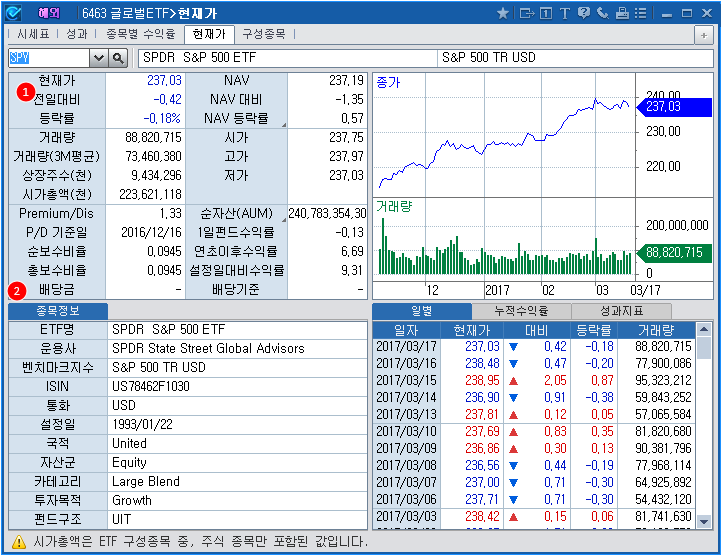Screen dimensions: 722x556
Task: Click the current price value 237,03 in quote table
Action: (164, 81)
